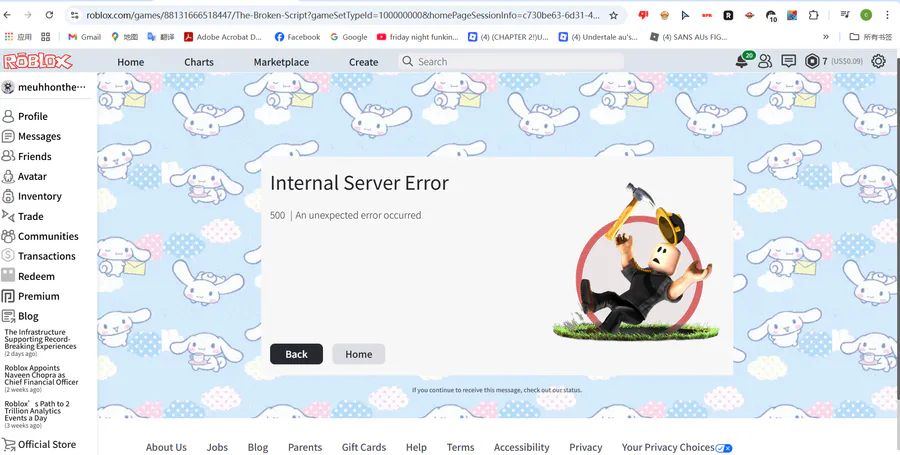The width and height of the screenshot is (900, 455).
Task: Click the Friends sidebar icon
Action: pos(8,156)
